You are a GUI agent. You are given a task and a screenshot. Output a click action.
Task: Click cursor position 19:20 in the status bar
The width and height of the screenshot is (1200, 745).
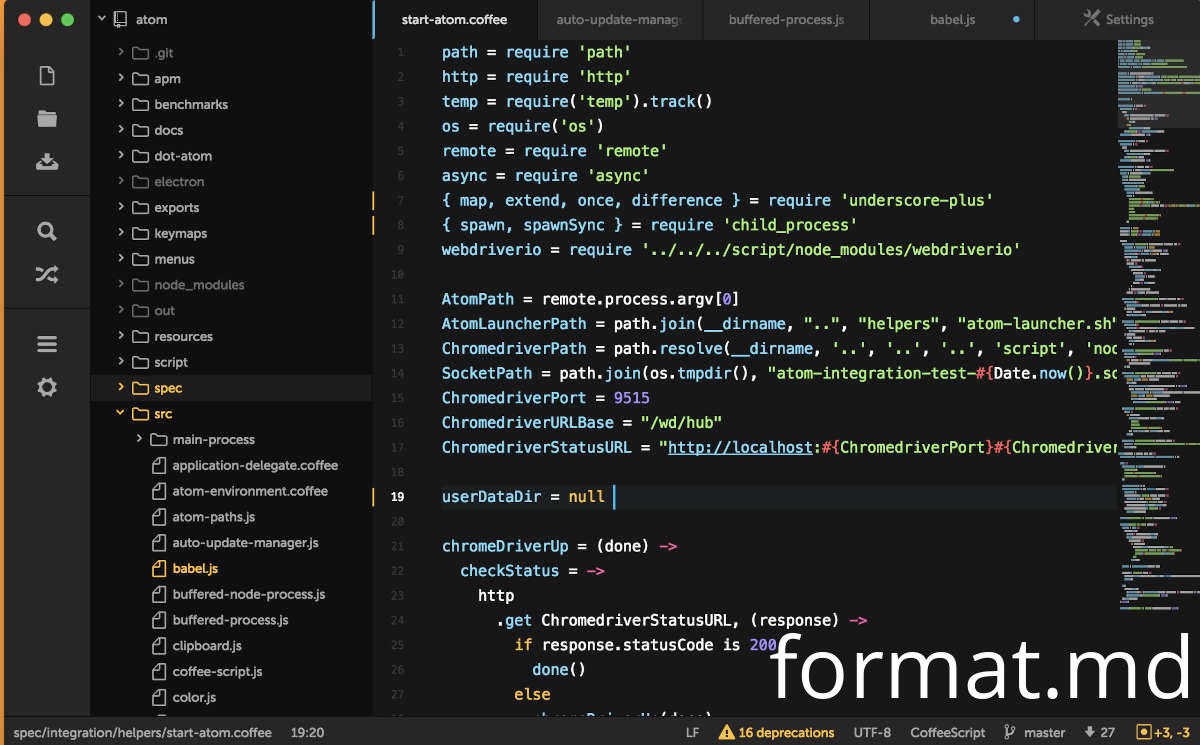click(307, 732)
